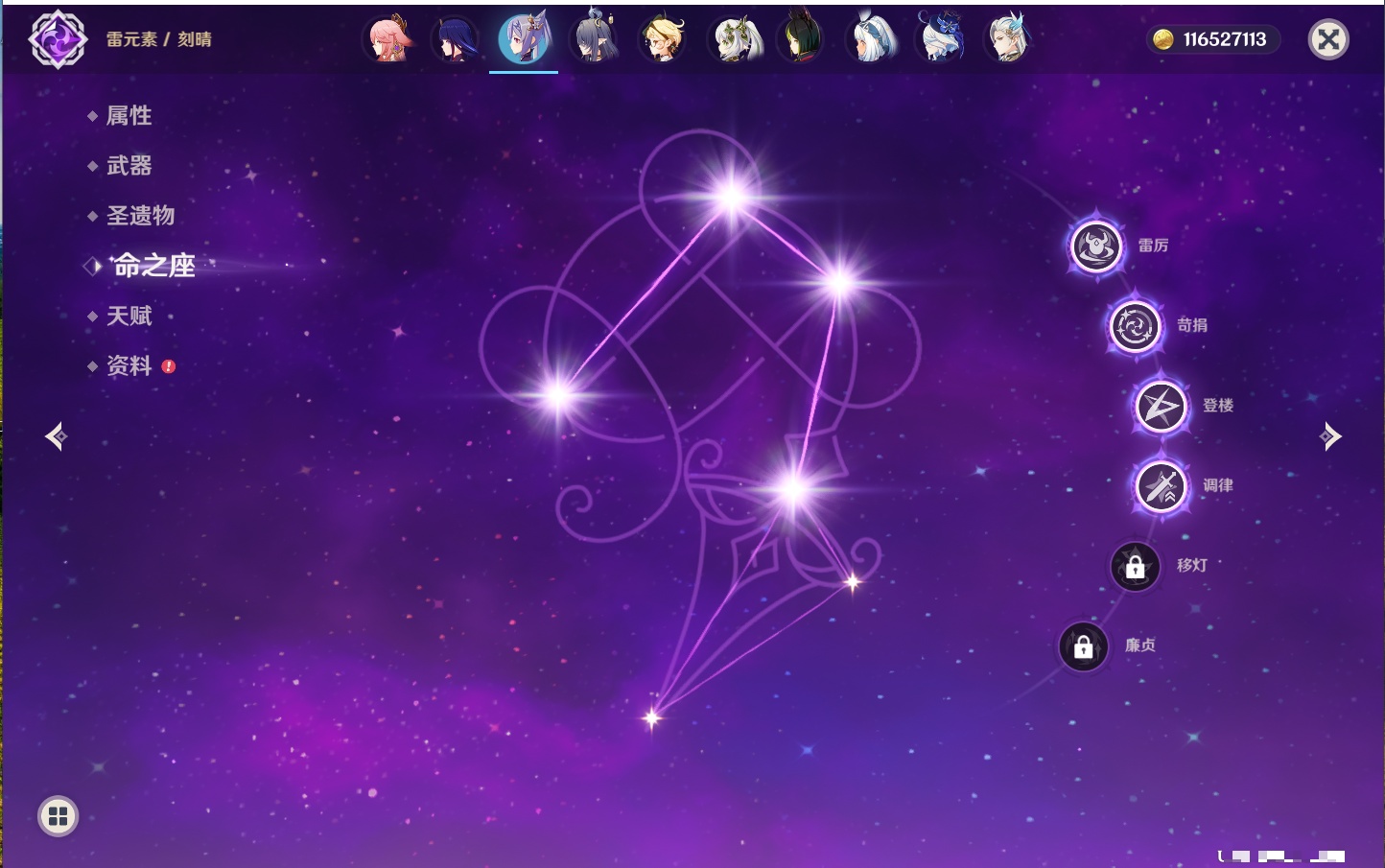The image size is (1385, 868).
Task: Click the gold Mora coin icon
Action: click(x=1163, y=39)
